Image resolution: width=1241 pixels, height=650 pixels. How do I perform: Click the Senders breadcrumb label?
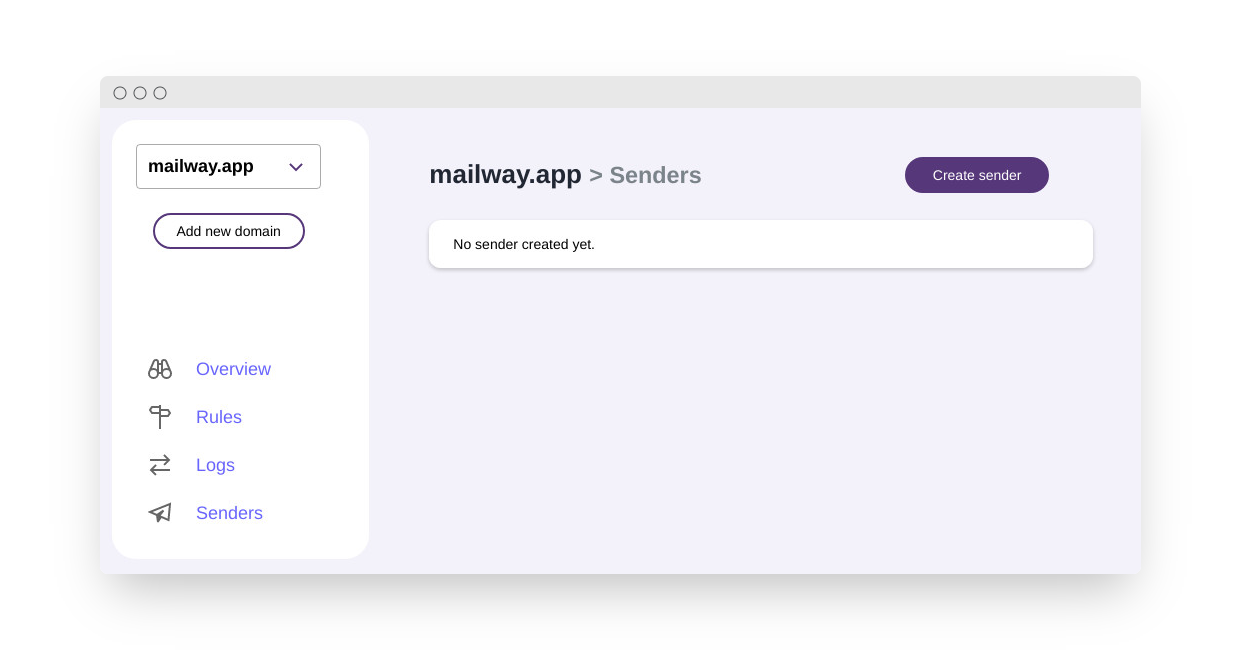point(655,176)
